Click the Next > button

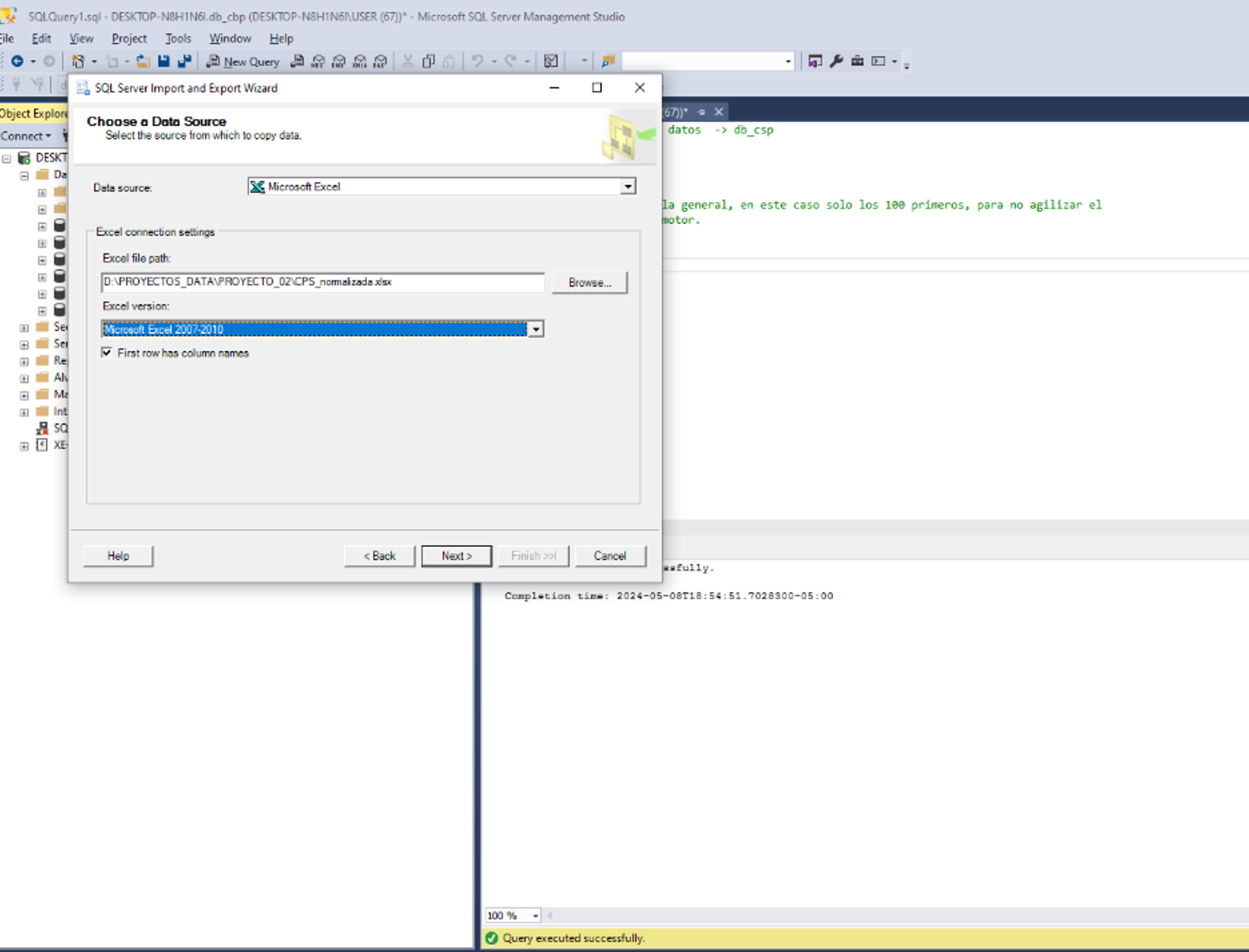point(457,556)
